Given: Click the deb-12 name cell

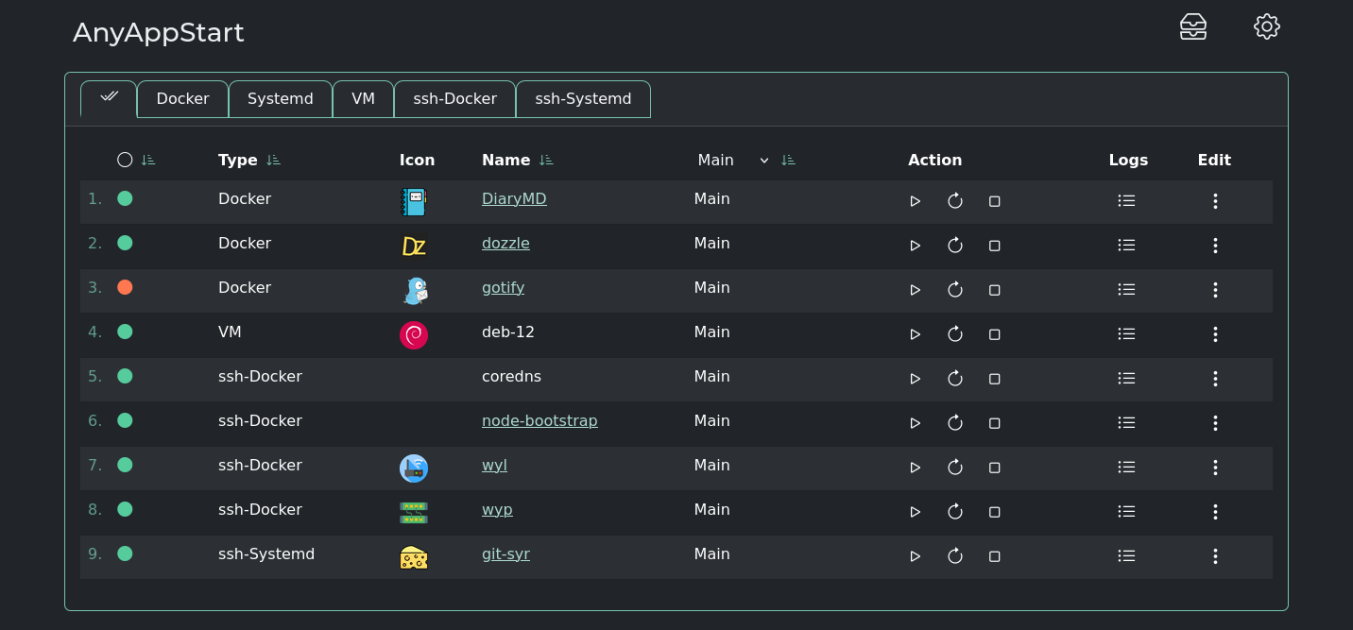Looking at the screenshot, I should pos(508,332).
